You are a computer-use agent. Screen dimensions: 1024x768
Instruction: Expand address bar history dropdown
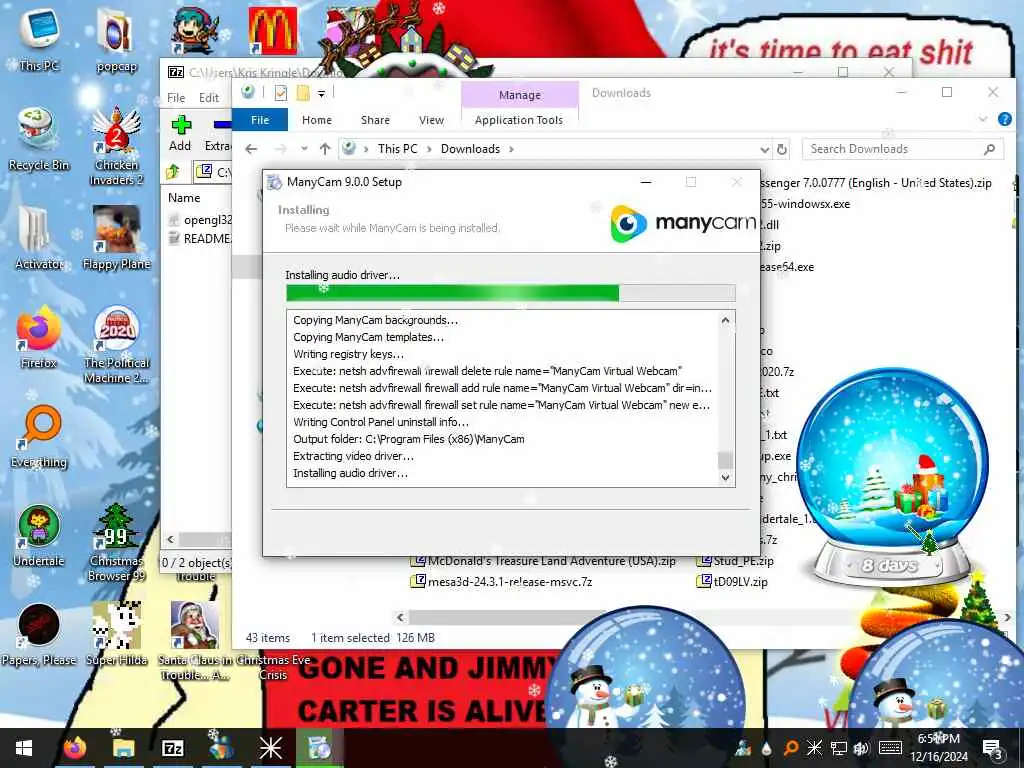click(765, 150)
